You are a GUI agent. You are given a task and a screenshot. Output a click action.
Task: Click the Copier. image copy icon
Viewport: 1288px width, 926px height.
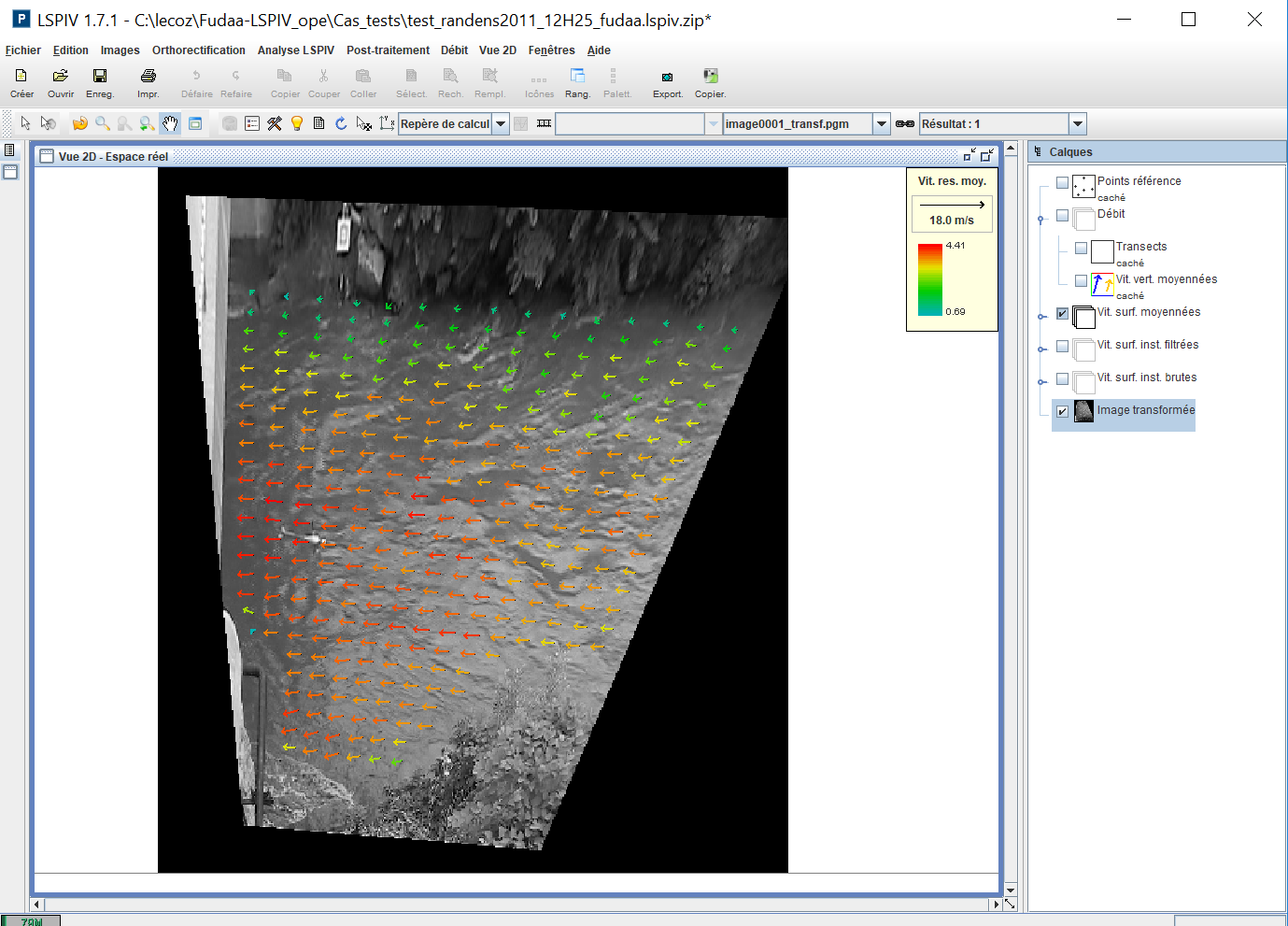(x=710, y=82)
